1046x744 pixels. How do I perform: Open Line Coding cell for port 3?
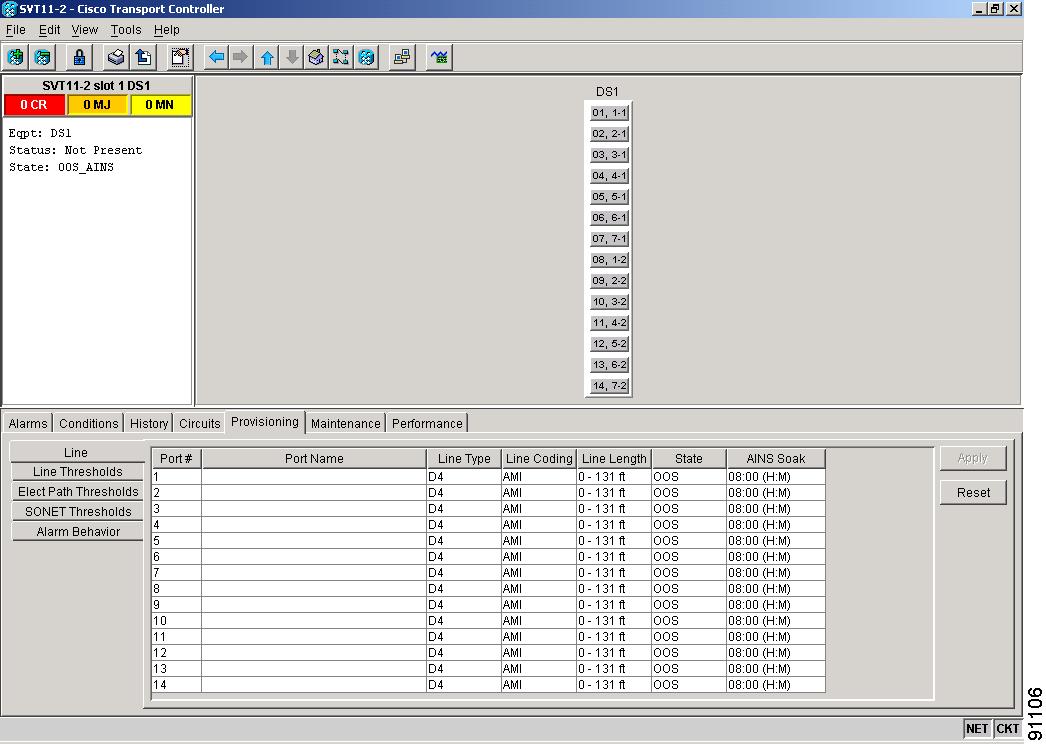(538, 509)
